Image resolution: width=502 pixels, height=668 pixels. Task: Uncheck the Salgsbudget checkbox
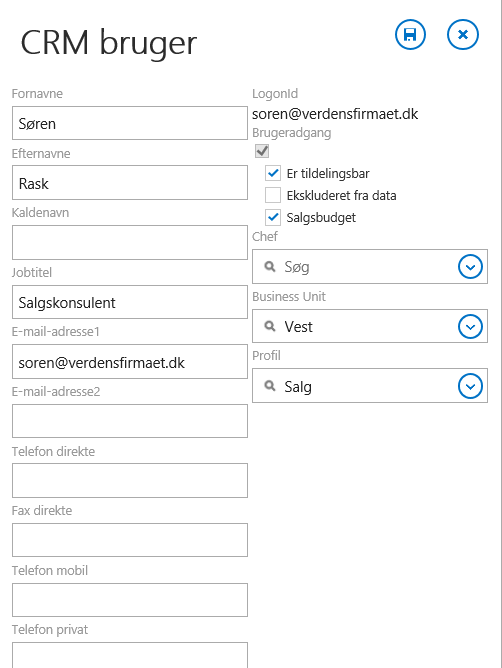coord(273,217)
